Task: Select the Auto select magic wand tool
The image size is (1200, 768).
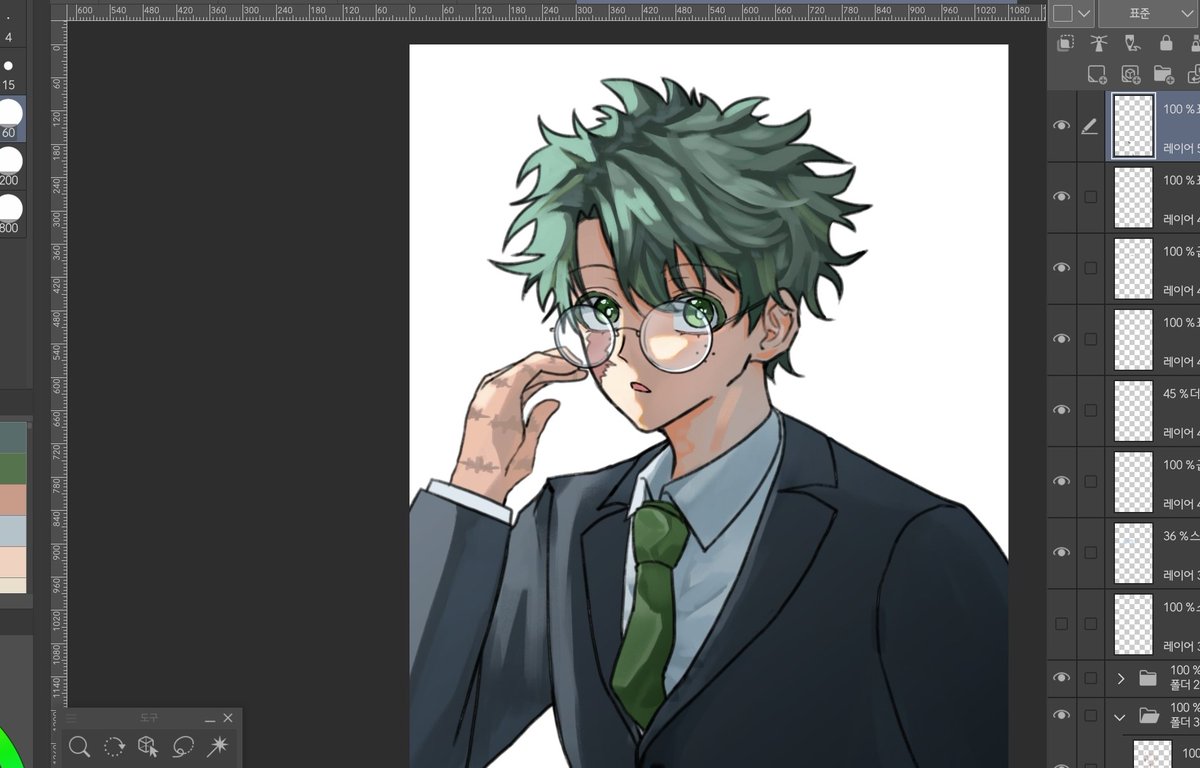Action: pos(217,746)
